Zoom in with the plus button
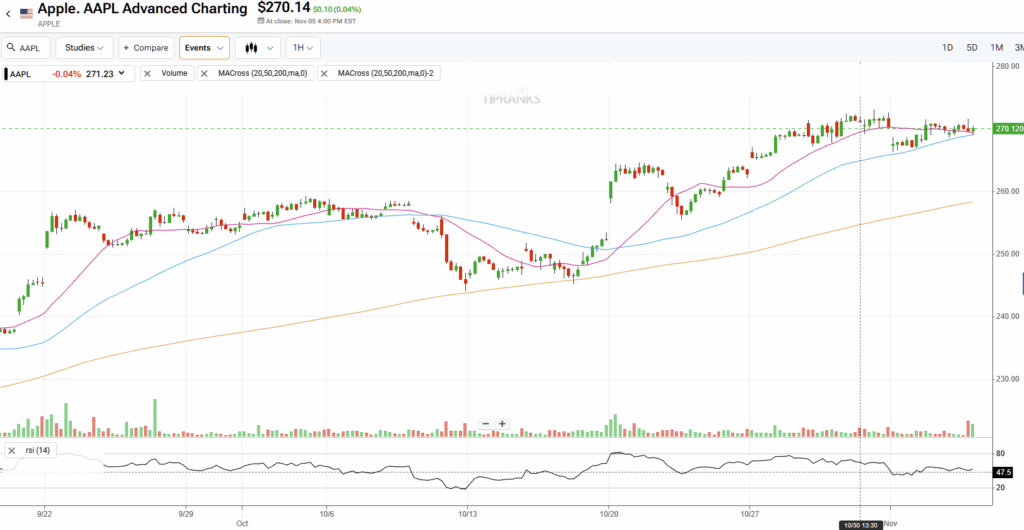Image resolution: width=1024 pixels, height=530 pixels. tap(502, 424)
